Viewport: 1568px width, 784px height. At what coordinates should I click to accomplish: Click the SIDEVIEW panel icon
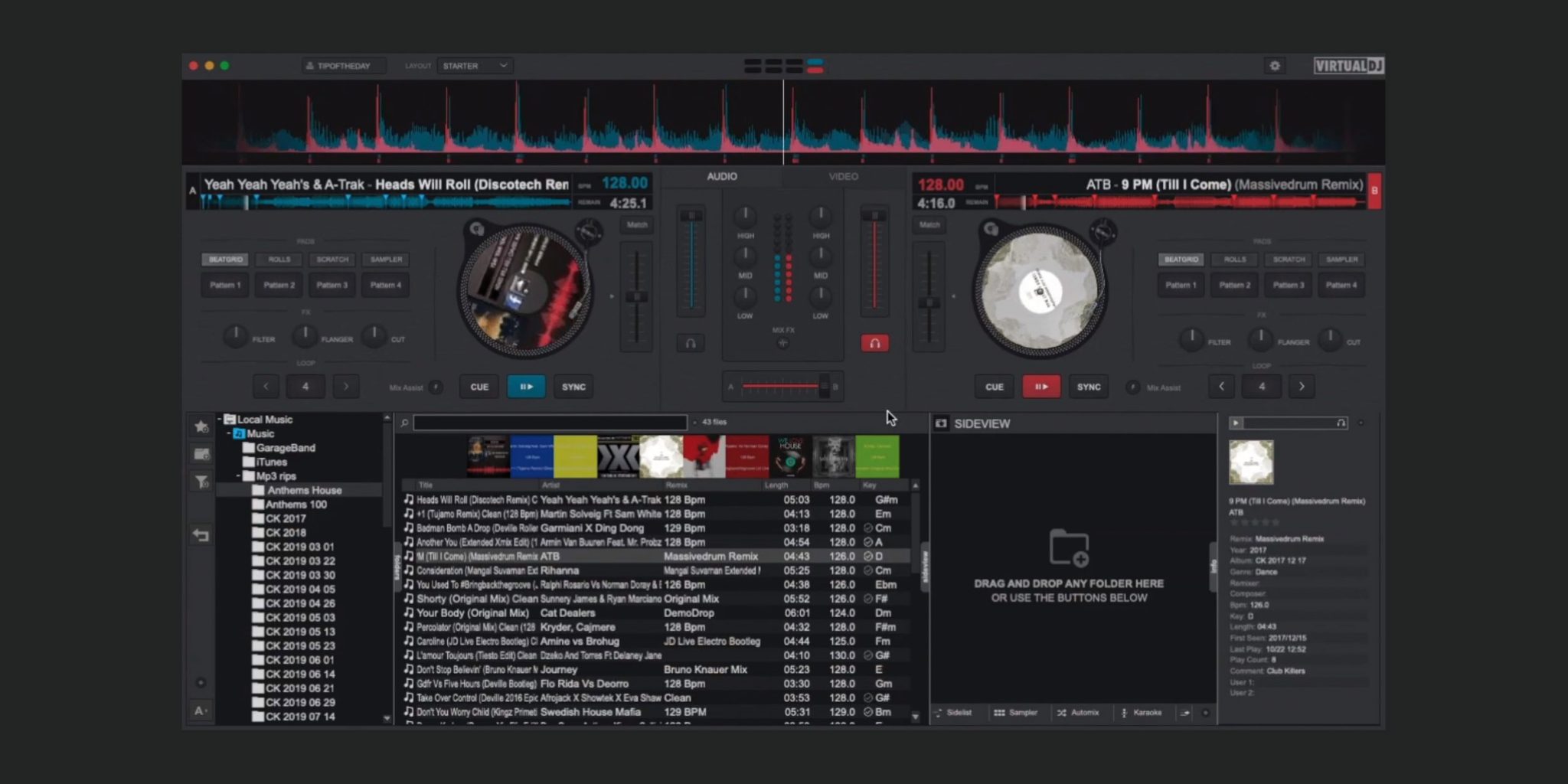tap(941, 423)
